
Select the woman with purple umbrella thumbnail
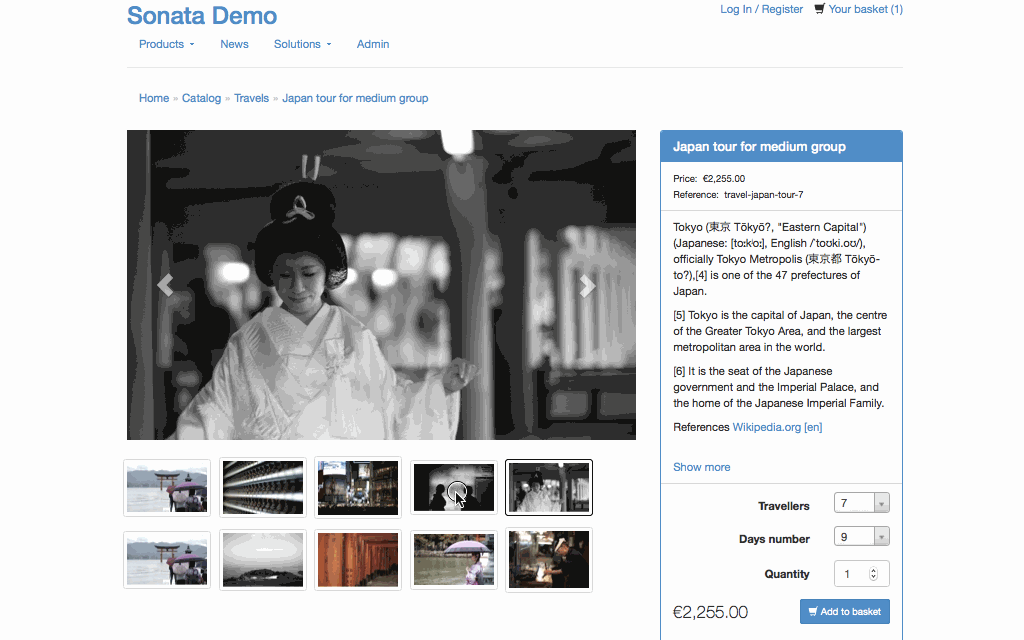click(453, 560)
